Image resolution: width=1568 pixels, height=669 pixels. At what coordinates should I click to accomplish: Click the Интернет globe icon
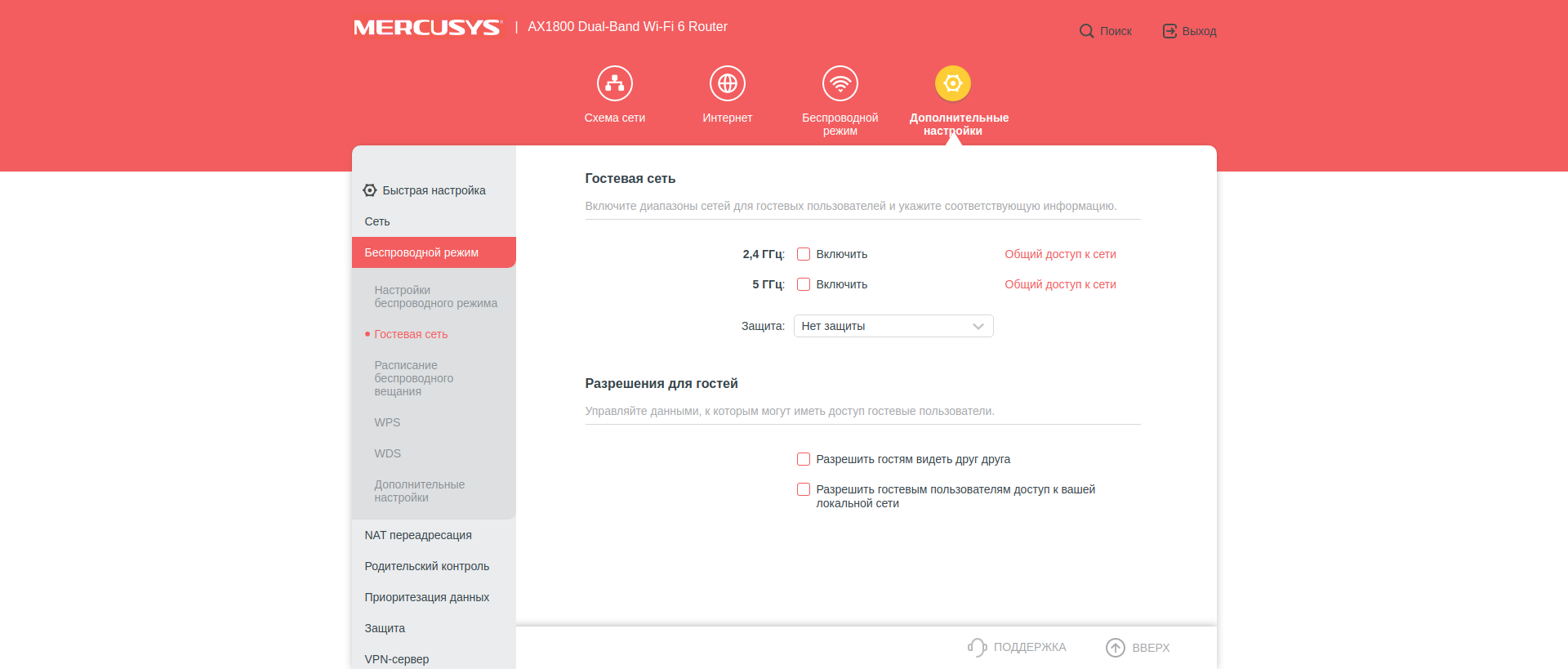(x=727, y=83)
